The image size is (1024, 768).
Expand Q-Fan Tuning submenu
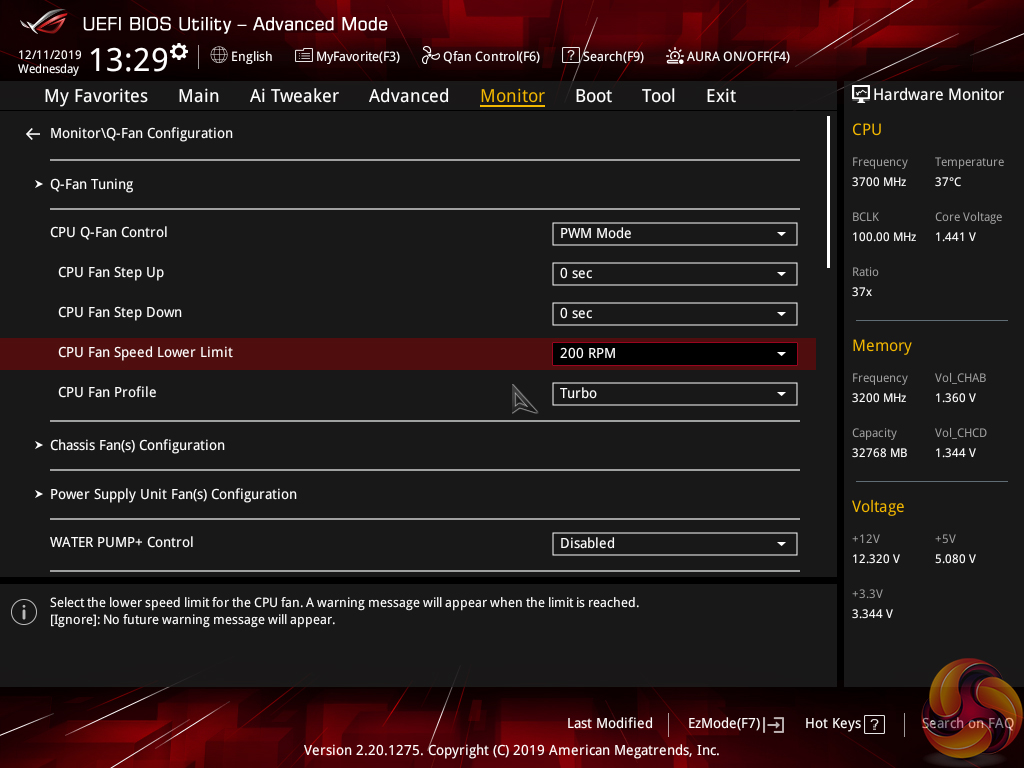coord(91,185)
